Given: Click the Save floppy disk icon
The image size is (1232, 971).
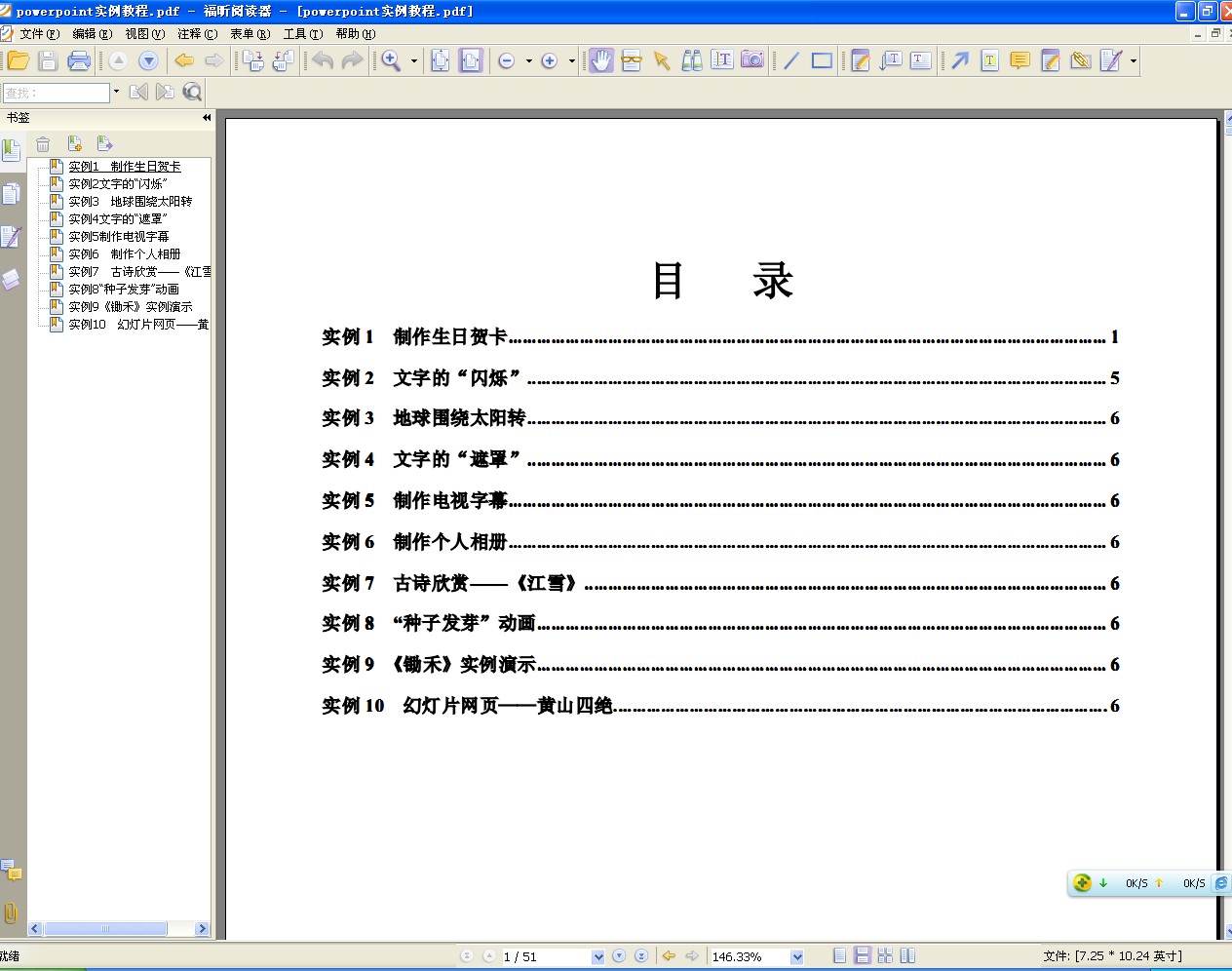Looking at the screenshot, I should (x=48, y=60).
